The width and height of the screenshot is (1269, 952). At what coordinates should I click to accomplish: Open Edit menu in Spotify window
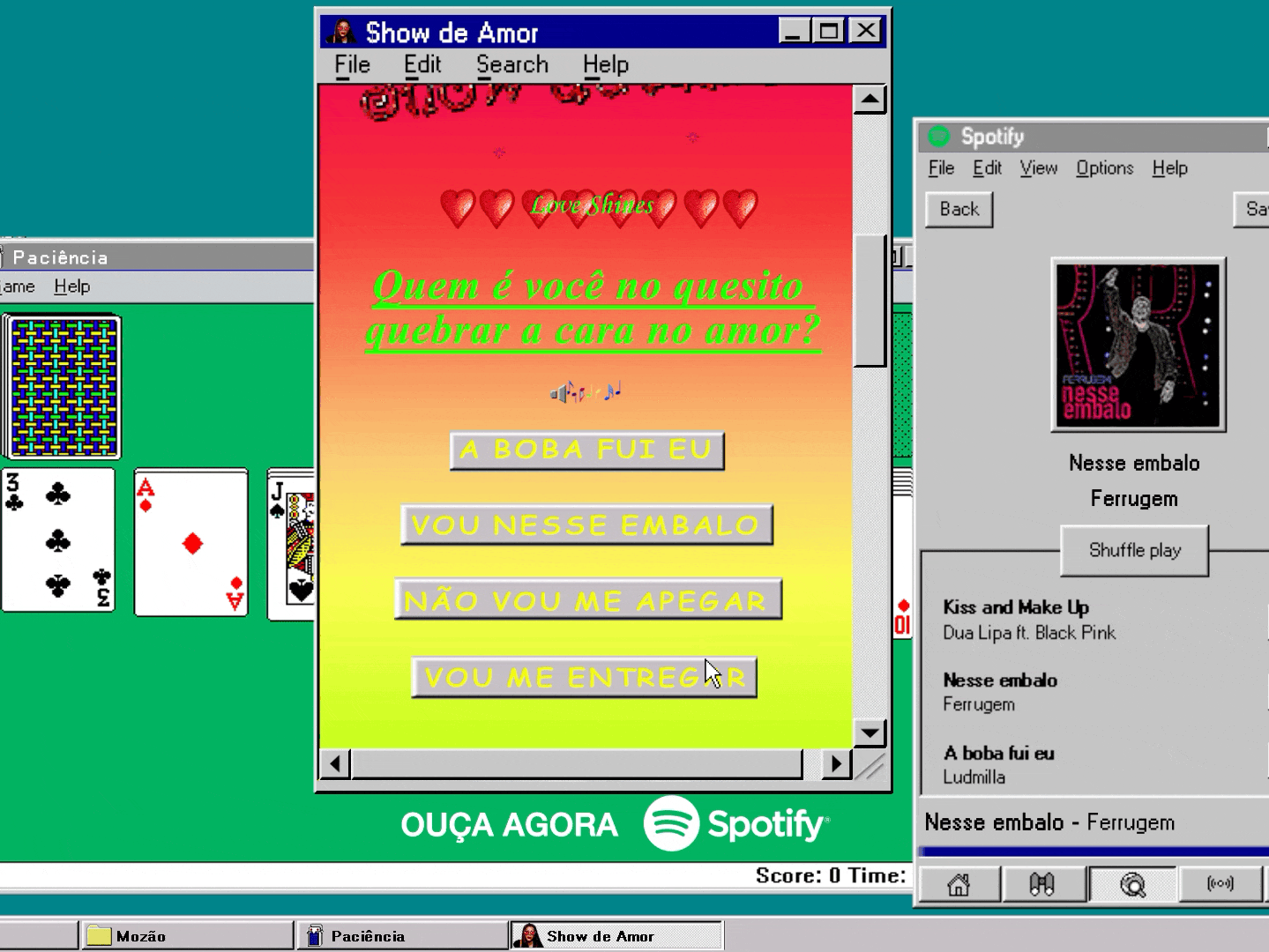click(987, 167)
